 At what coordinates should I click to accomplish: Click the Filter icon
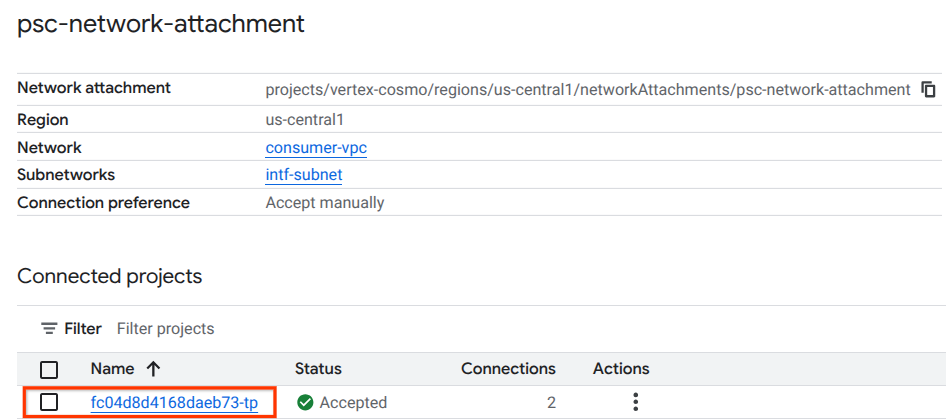point(48,329)
